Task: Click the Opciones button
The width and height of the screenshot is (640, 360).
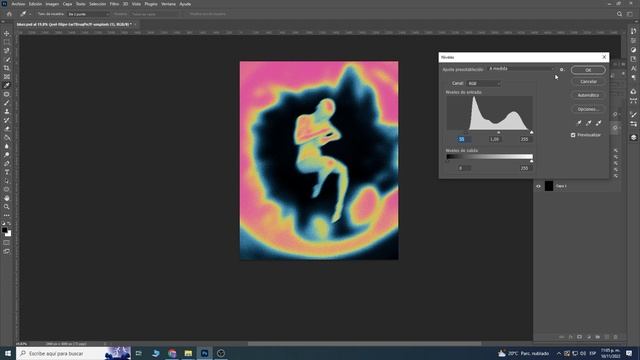Action: (x=588, y=109)
